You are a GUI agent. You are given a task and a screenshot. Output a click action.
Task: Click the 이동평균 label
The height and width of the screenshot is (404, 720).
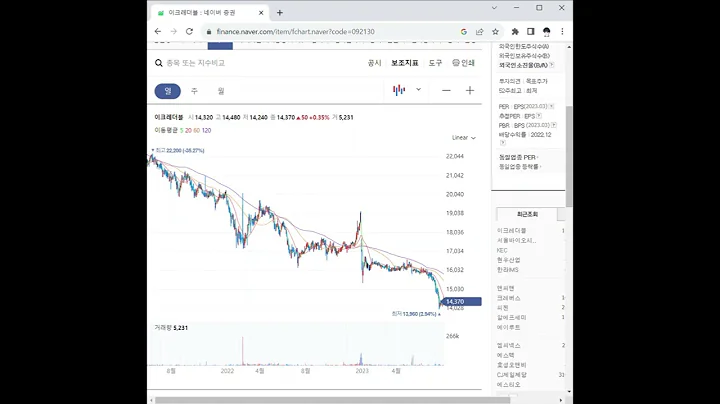tap(166, 130)
